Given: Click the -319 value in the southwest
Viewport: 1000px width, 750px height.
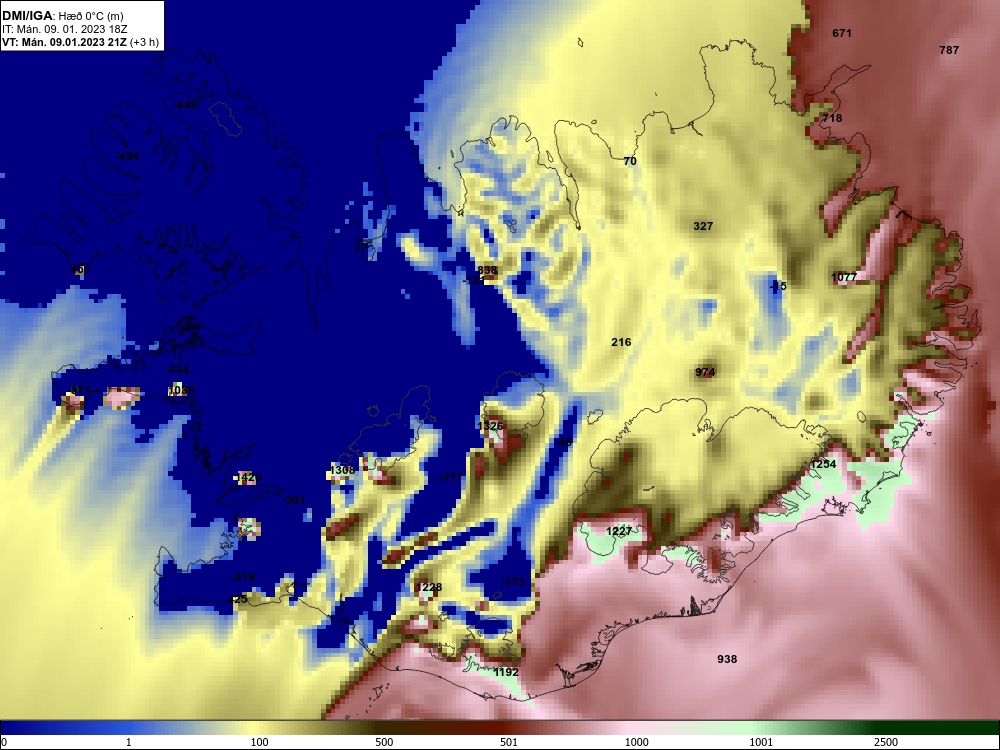Looking at the screenshot, I should coord(243,577).
